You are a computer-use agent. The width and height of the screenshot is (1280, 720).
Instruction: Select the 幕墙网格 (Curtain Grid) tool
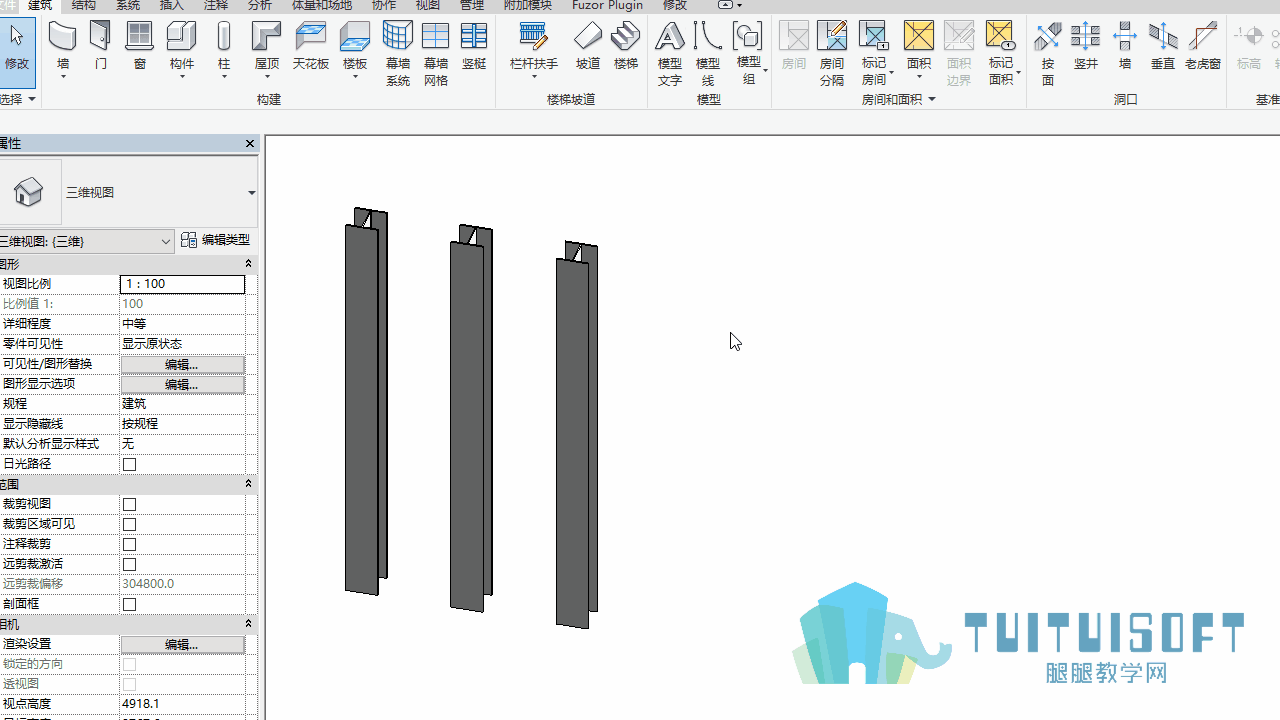[436, 53]
